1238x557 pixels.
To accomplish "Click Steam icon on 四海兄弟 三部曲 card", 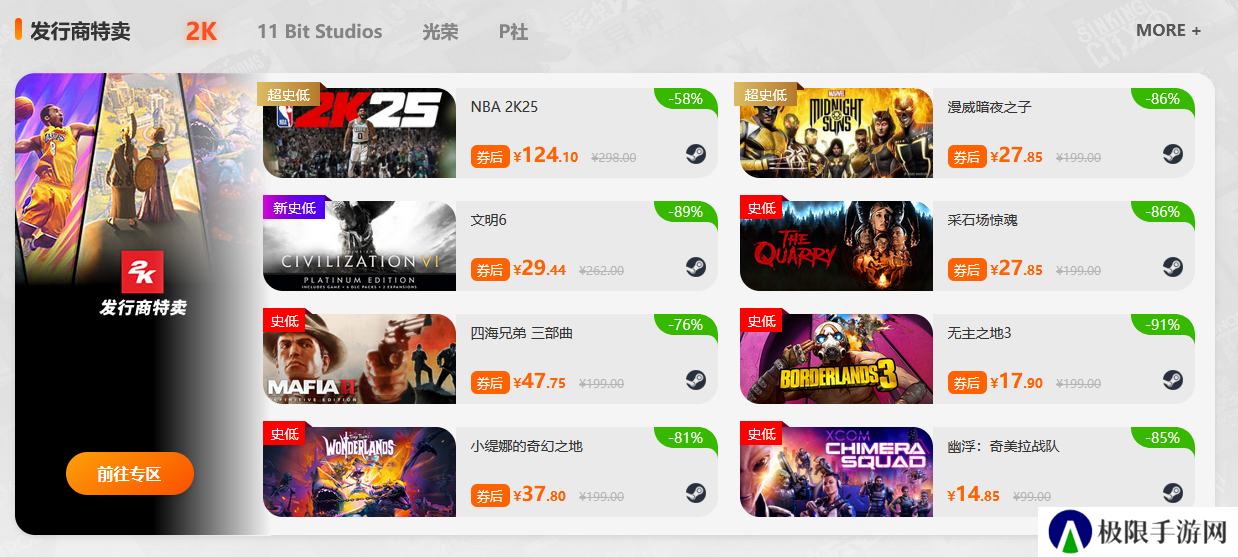I will (696, 380).
